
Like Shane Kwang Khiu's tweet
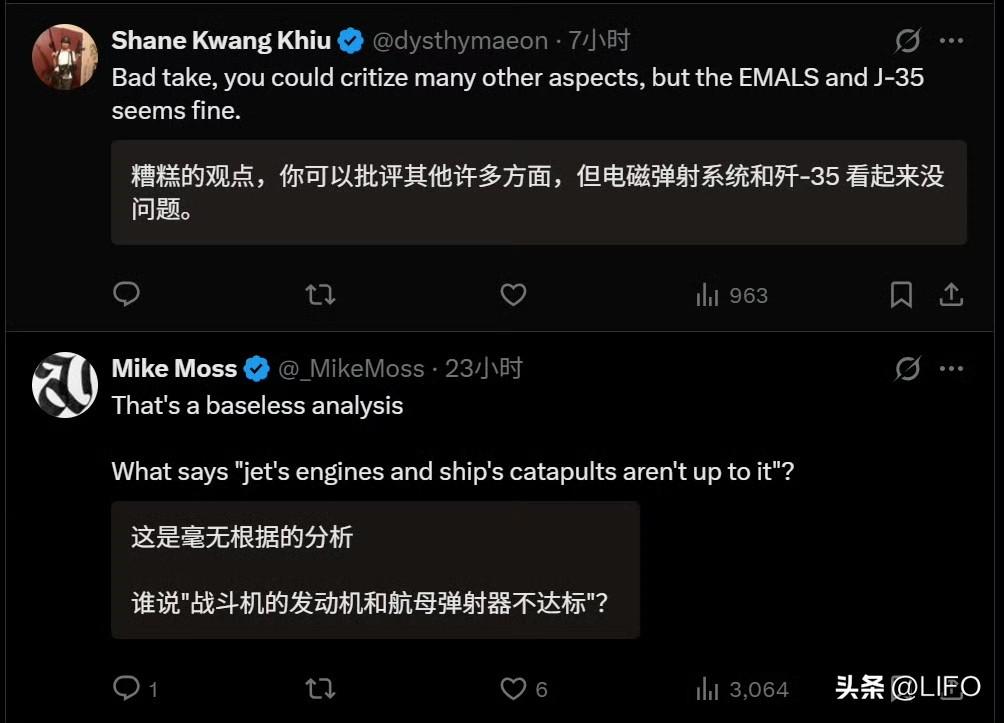(513, 295)
